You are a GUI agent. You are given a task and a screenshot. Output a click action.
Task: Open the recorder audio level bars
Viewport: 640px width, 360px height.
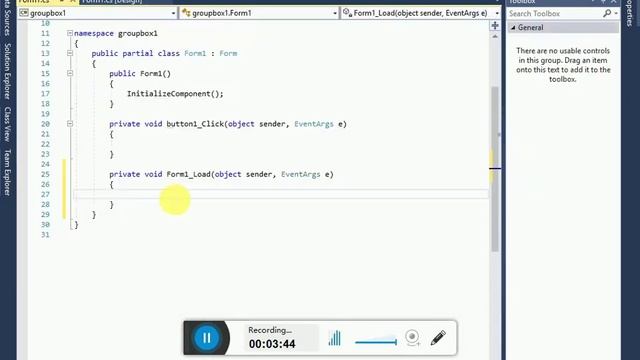tap(334, 338)
